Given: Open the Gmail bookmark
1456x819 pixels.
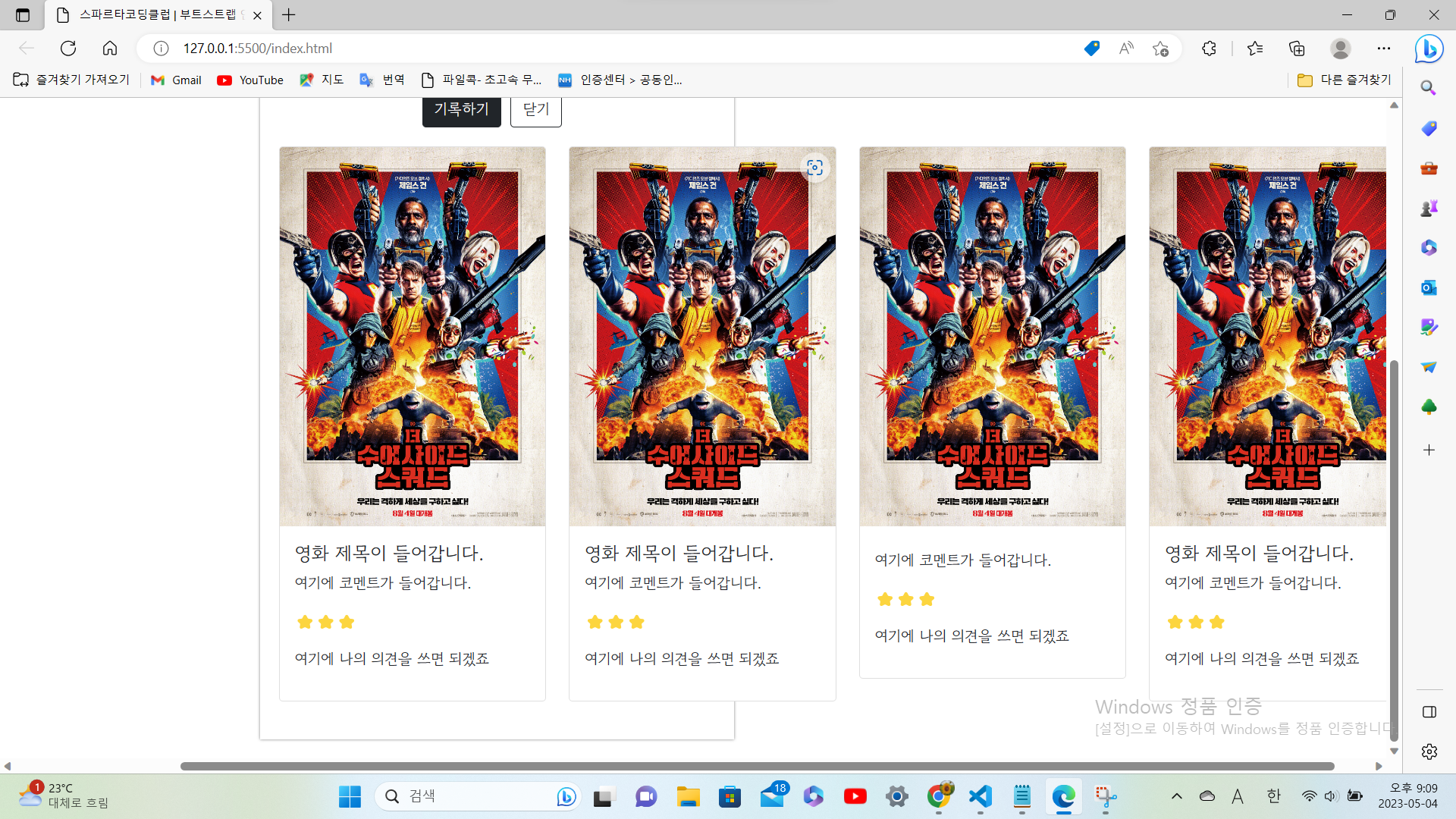Looking at the screenshot, I should (x=176, y=80).
